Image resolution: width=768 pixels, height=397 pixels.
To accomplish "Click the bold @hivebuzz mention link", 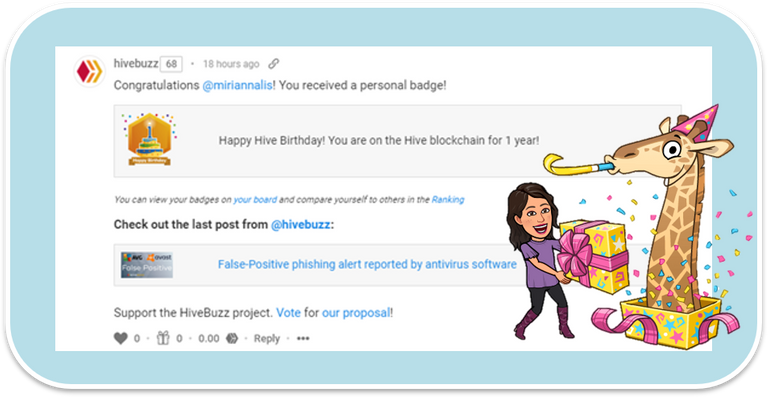I will (x=300, y=225).
